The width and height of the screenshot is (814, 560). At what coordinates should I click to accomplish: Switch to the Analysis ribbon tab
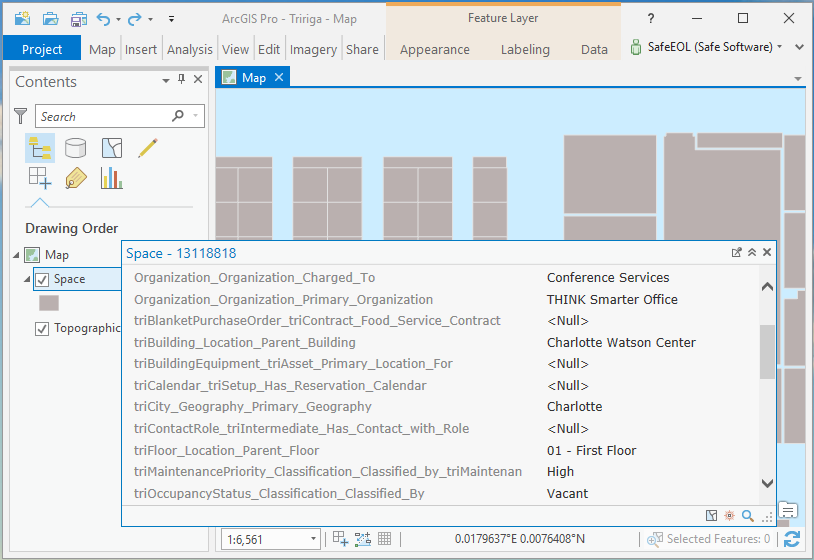[189, 49]
